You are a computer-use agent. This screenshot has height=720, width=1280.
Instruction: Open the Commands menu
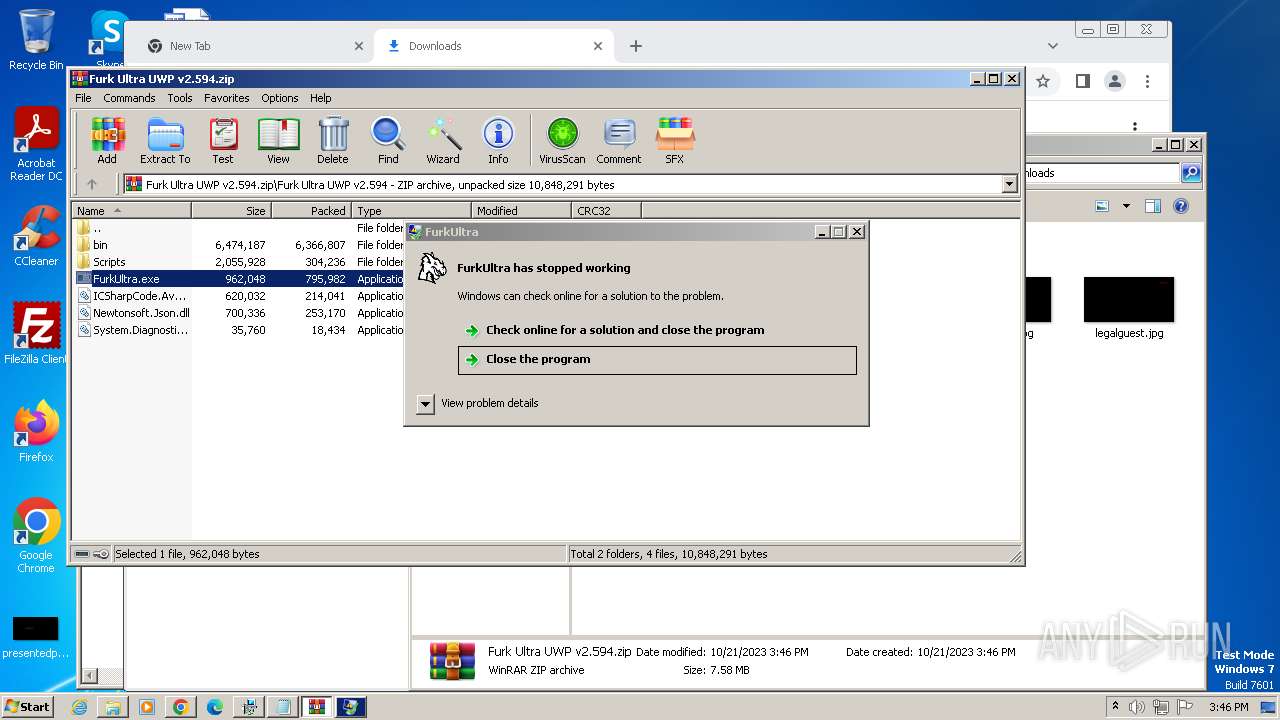129,98
